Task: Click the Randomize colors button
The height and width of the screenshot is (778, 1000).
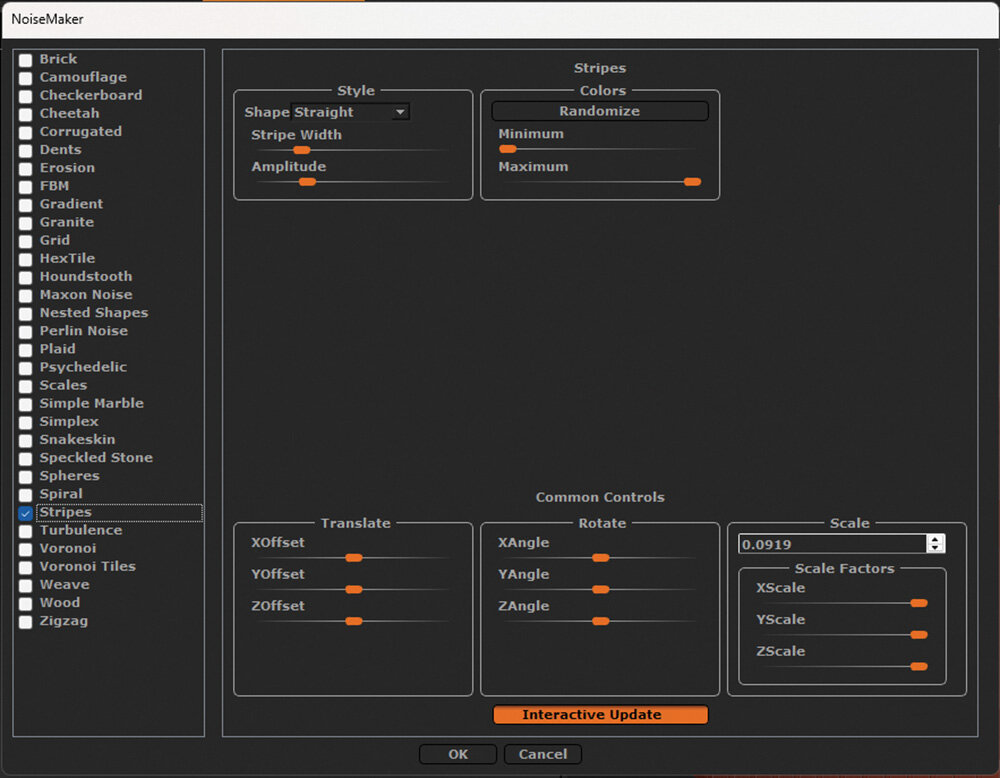Action: 599,111
